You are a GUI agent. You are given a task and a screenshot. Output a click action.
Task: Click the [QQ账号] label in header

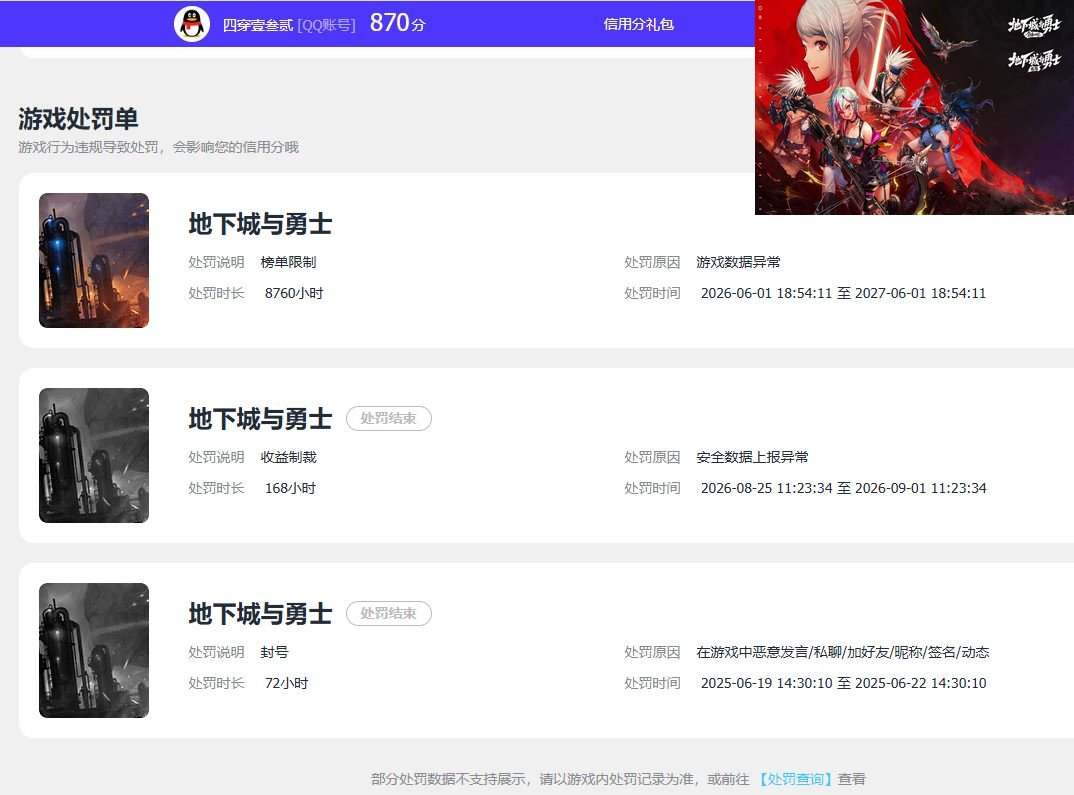tap(326, 25)
